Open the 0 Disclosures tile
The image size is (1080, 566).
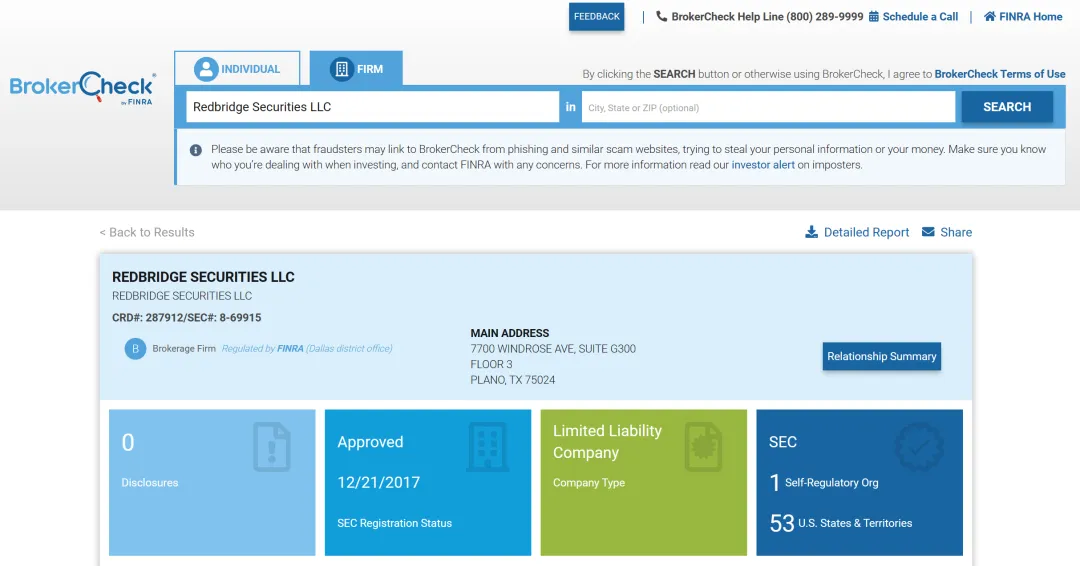tap(212, 483)
